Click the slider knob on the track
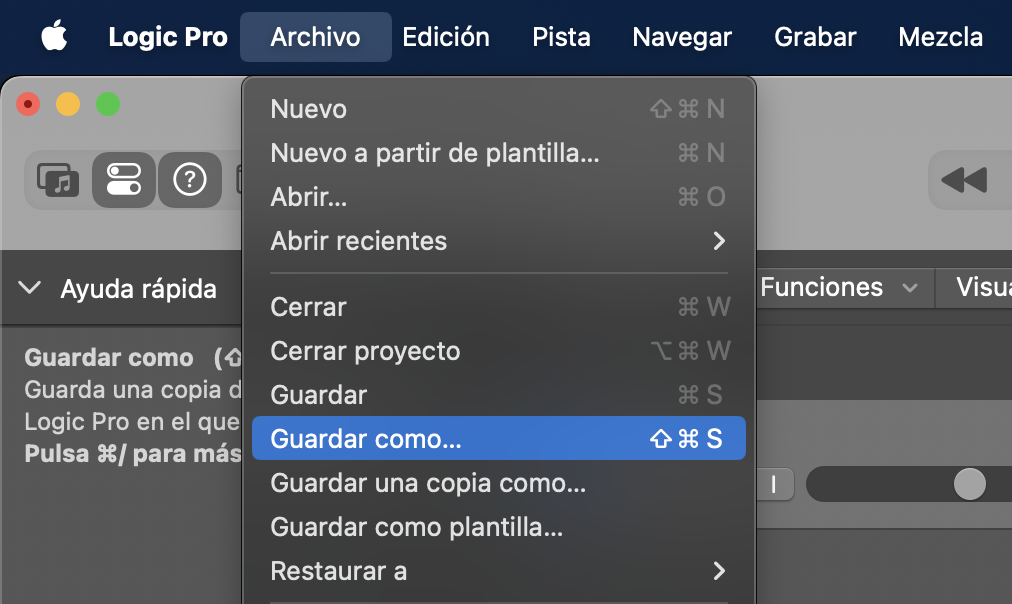Image resolution: width=1012 pixels, height=604 pixels. 968,484
